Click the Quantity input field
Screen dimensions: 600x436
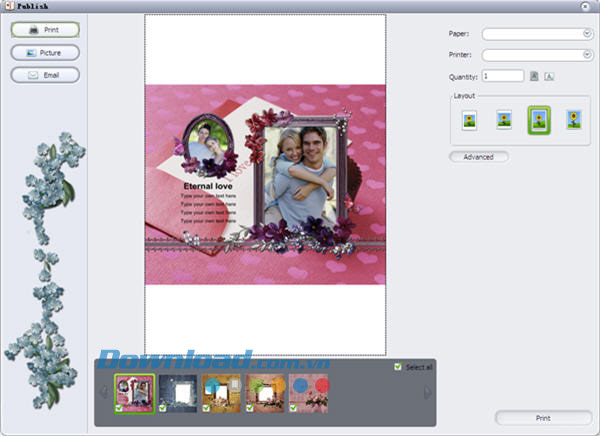502,76
